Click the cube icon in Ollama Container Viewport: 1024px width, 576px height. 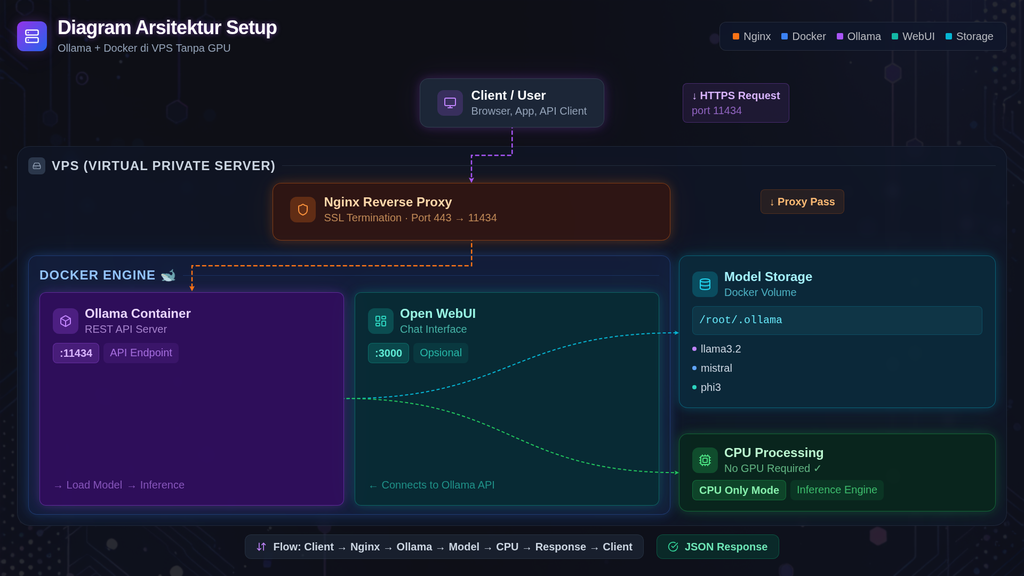pyautogui.click(x=65, y=321)
